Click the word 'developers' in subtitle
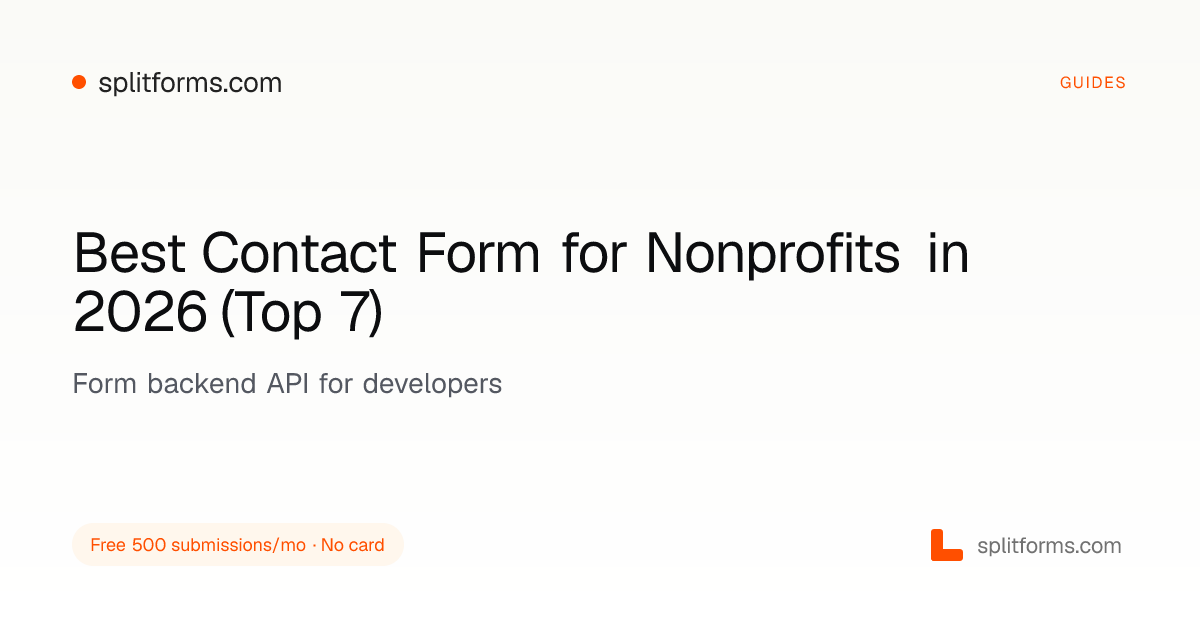Image resolution: width=1200 pixels, height=630 pixels. [432, 383]
